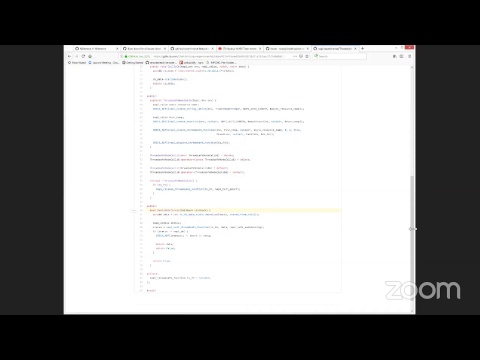
Task: Open the Getting Started bookmark
Action: click(133, 63)
